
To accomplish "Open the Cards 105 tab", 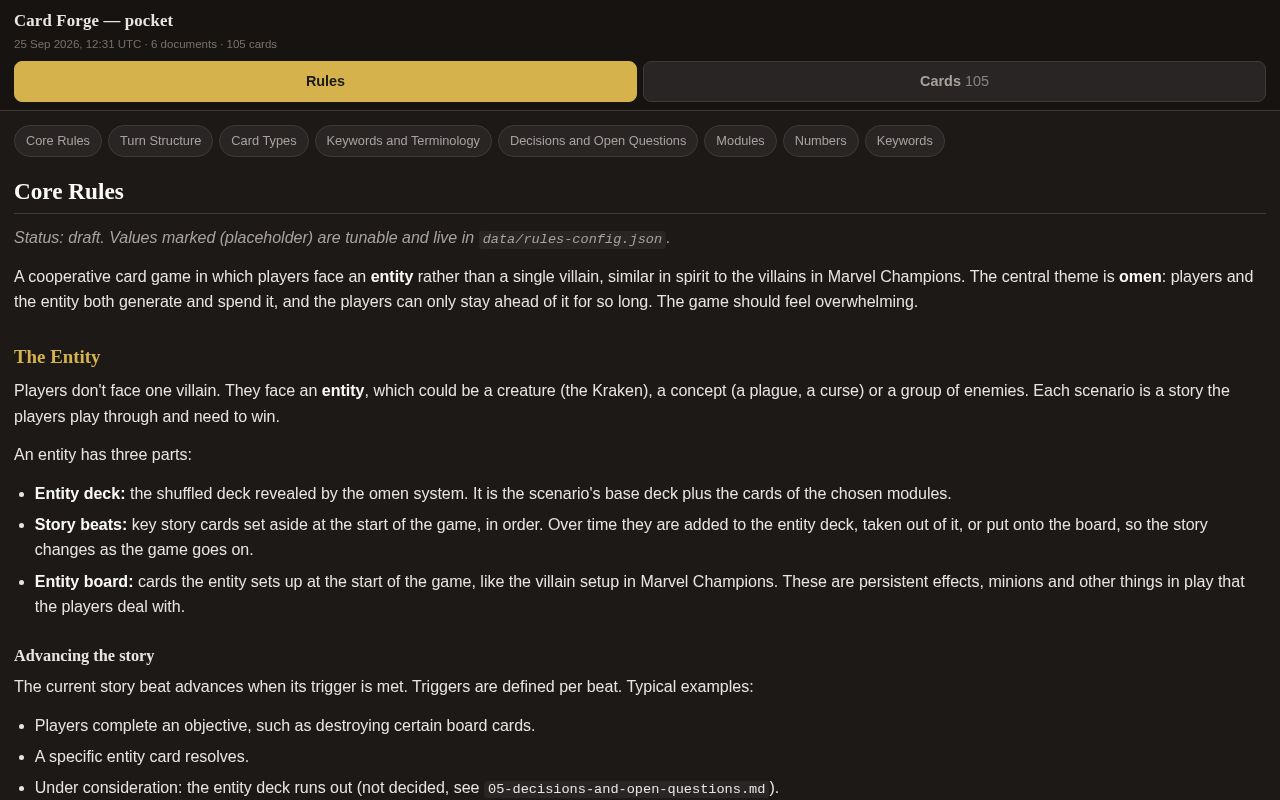I will (954, 81).
